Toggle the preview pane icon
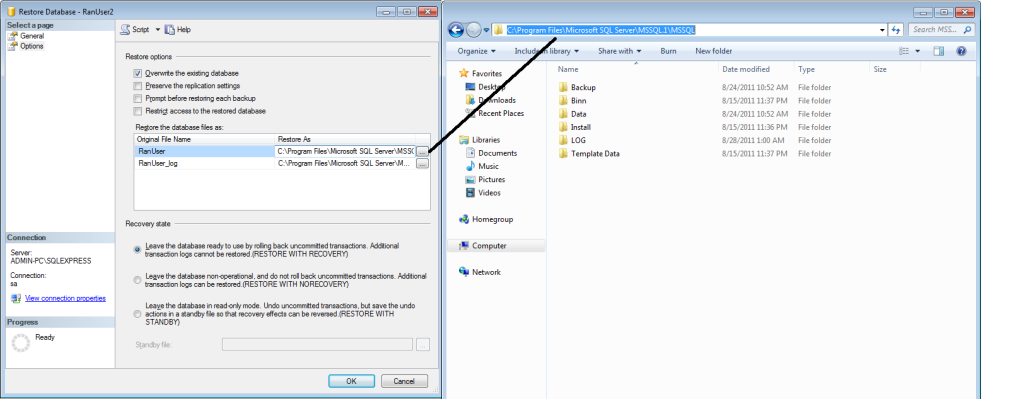Screen dimensions: 1022x399 pyautogui.click(x=939, y=51)
